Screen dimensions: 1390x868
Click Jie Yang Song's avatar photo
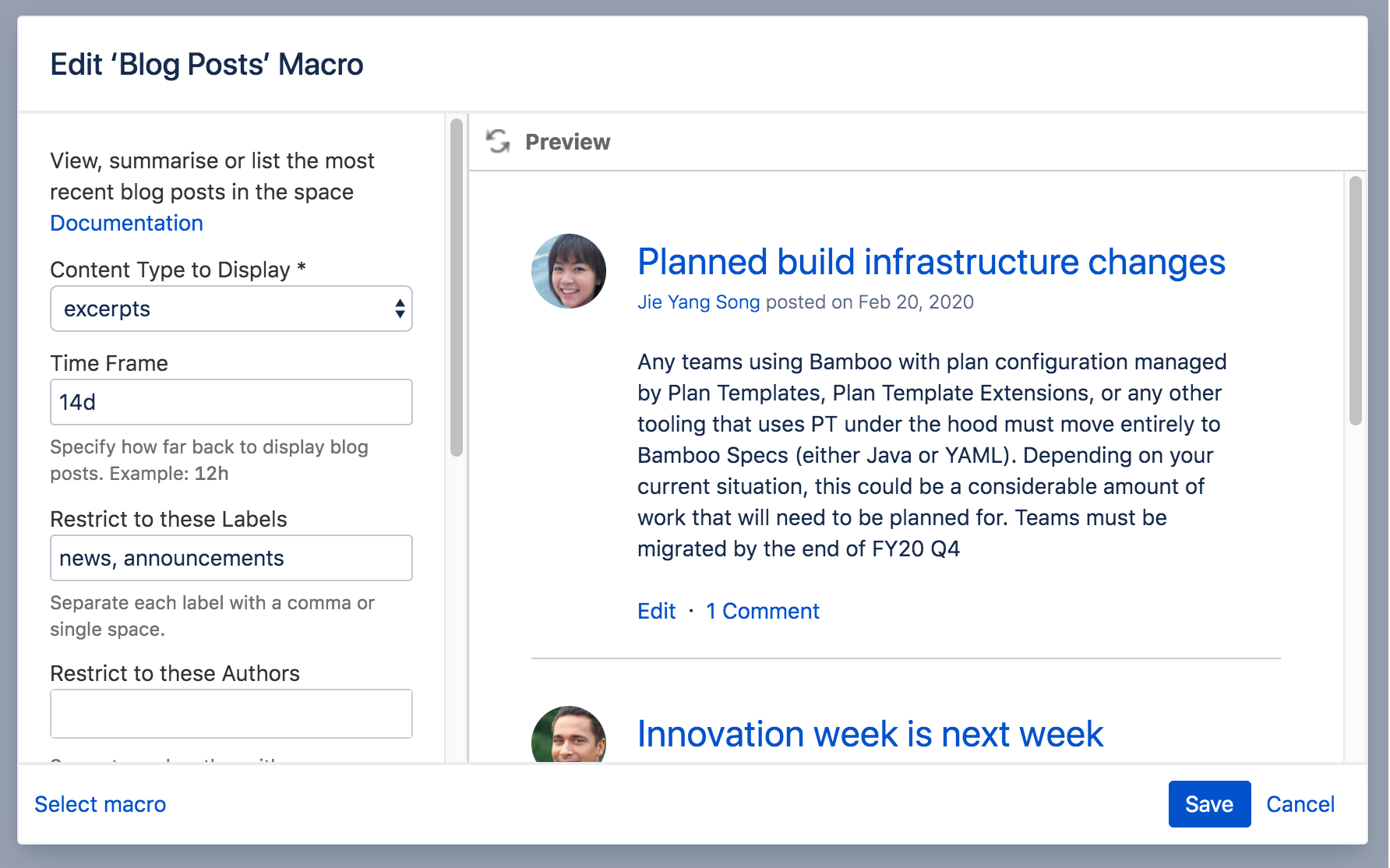tap(569, 271)
